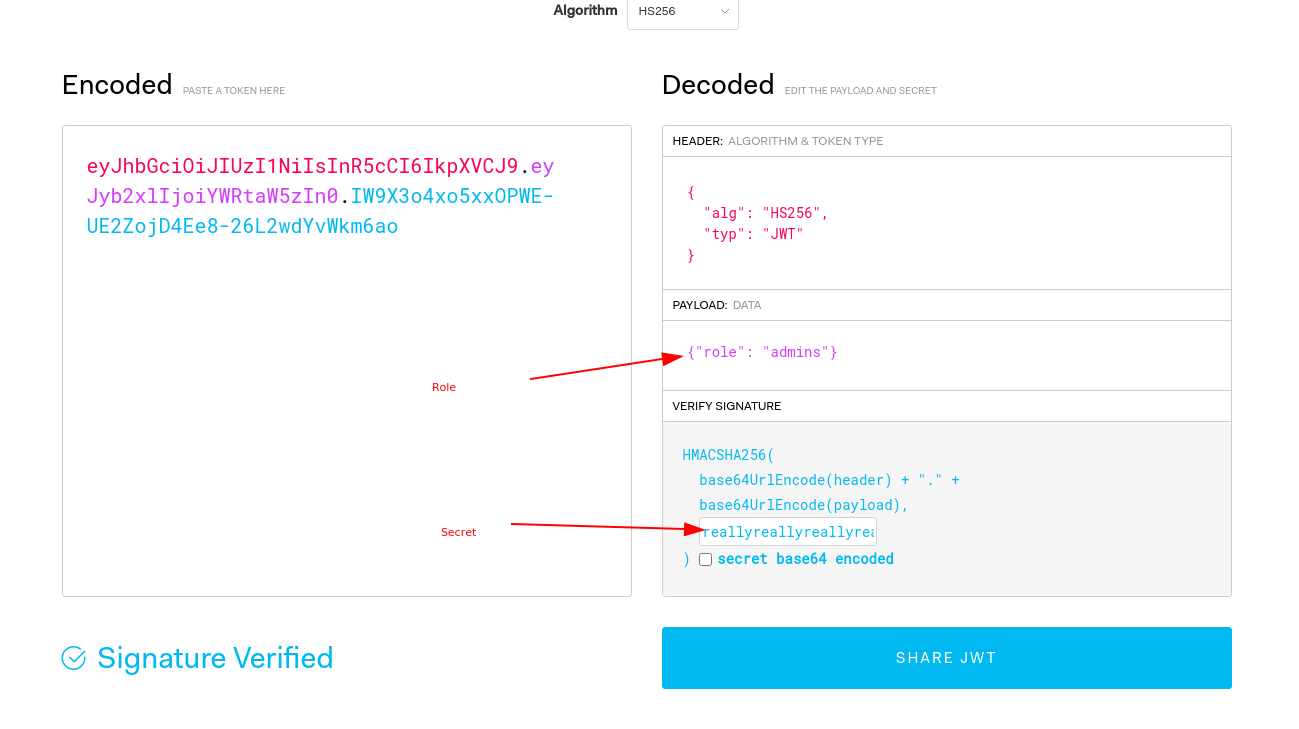Select the payload text {"role": "admins"}
The image size is (1299, 729).
[x=761, y=352]
